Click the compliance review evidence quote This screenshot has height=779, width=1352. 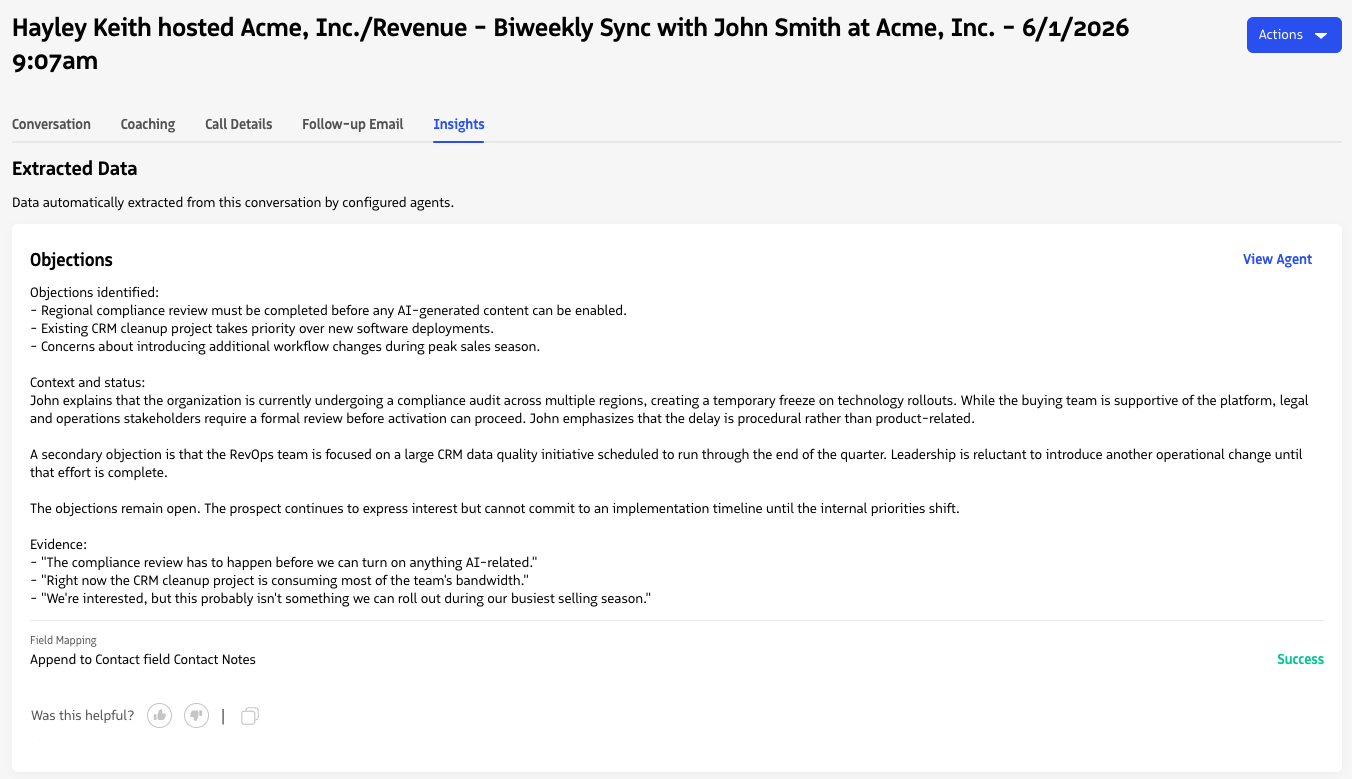tap(285, 563)
